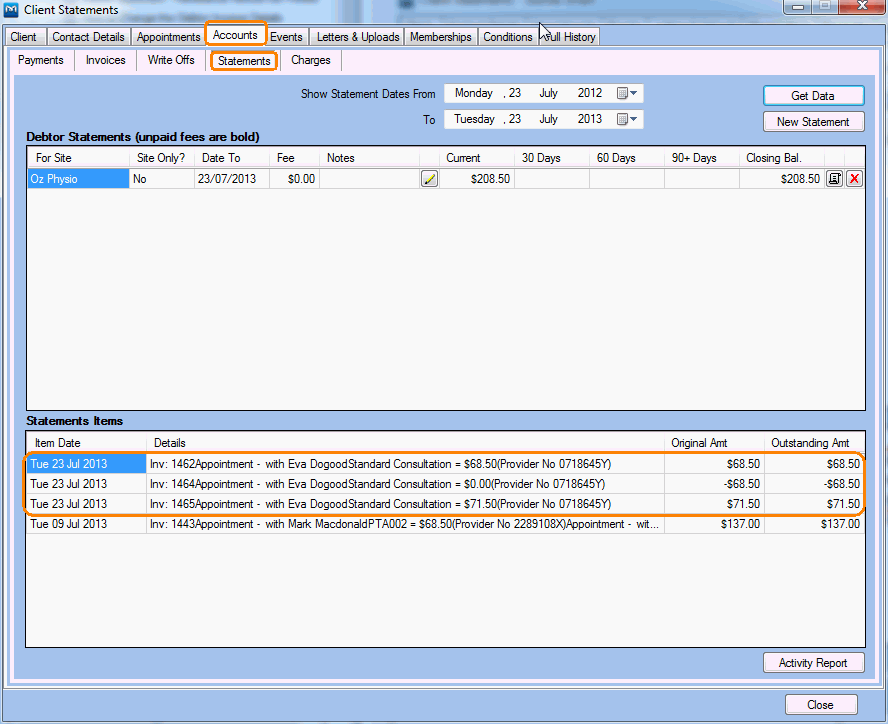Screen dimensions: 888x724
Task: Open calendar picker for the To date
Action: click(620, 119)
